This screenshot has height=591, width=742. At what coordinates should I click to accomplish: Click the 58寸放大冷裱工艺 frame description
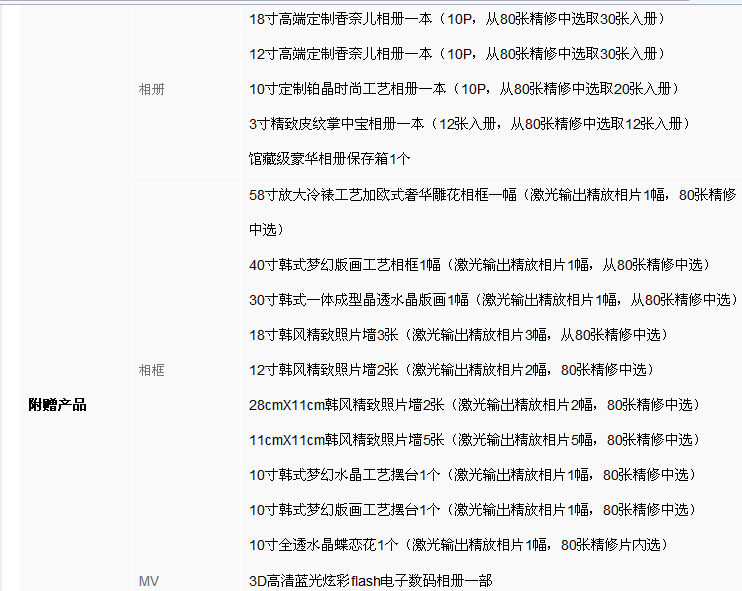click(493, 212)
